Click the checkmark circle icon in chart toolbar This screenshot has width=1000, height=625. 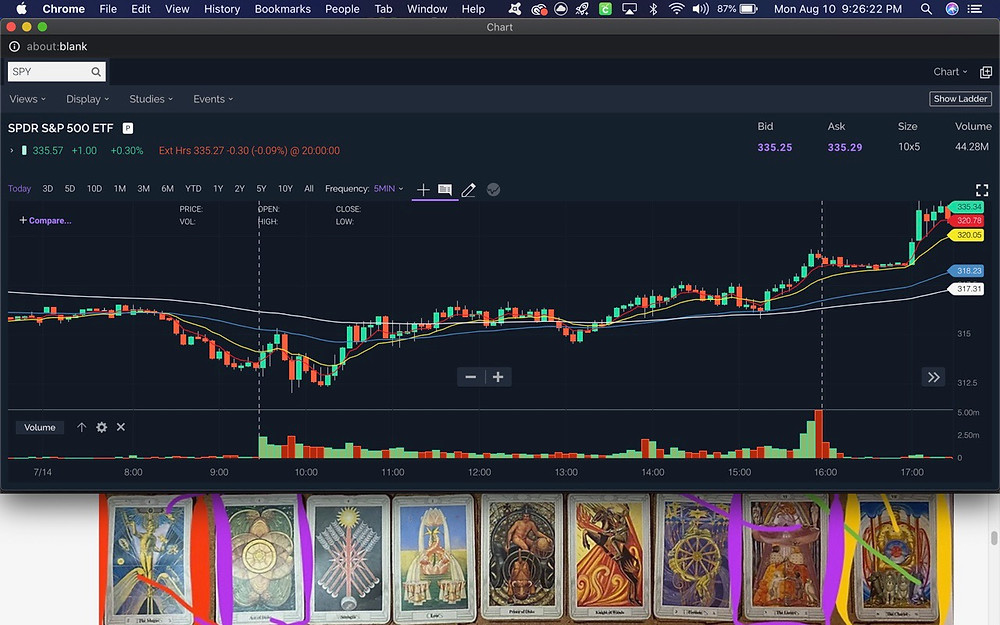tap(493, 189)
